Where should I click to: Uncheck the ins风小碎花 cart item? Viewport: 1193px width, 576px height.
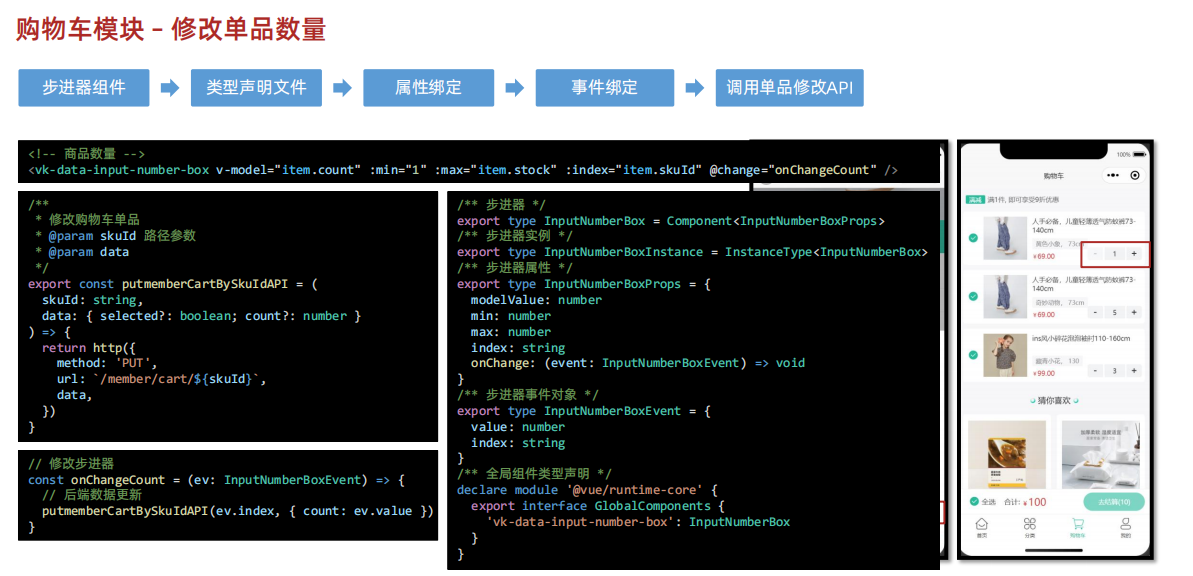973,355
